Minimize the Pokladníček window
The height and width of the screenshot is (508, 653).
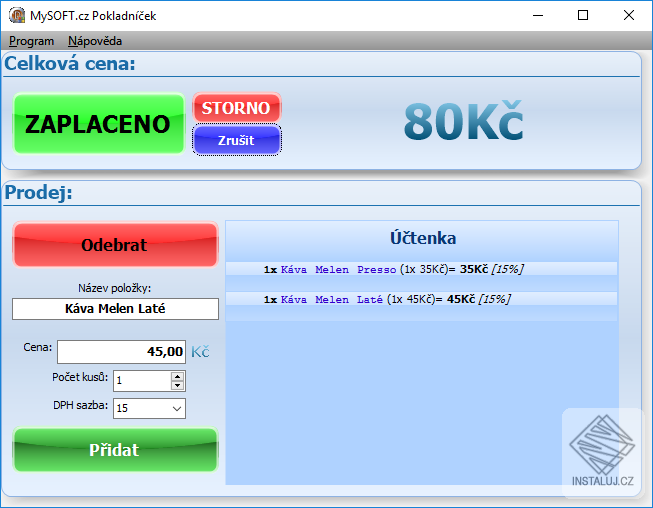pyautogui.click(x=538, y=15)
